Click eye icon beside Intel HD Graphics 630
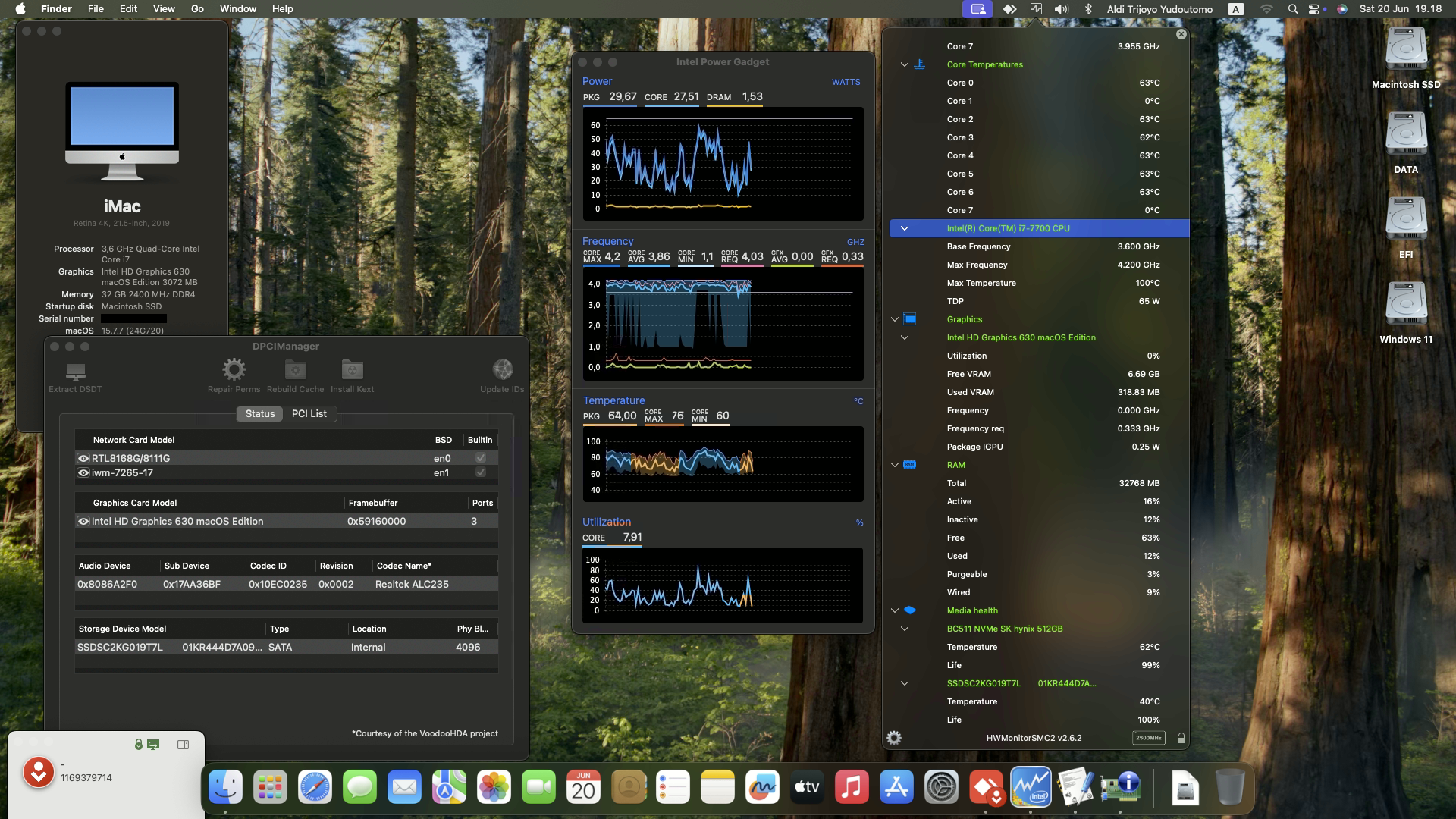 click(83, 521)
